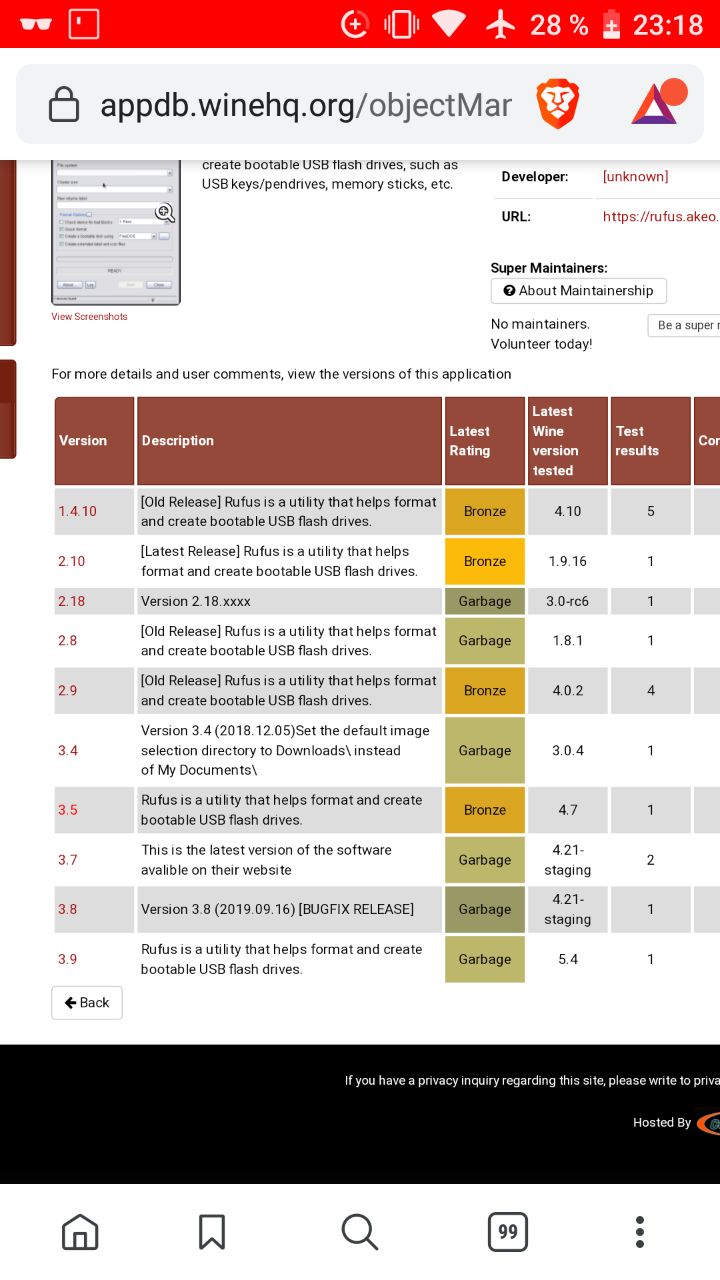Open version 2.8 link

tap(68, 641)
